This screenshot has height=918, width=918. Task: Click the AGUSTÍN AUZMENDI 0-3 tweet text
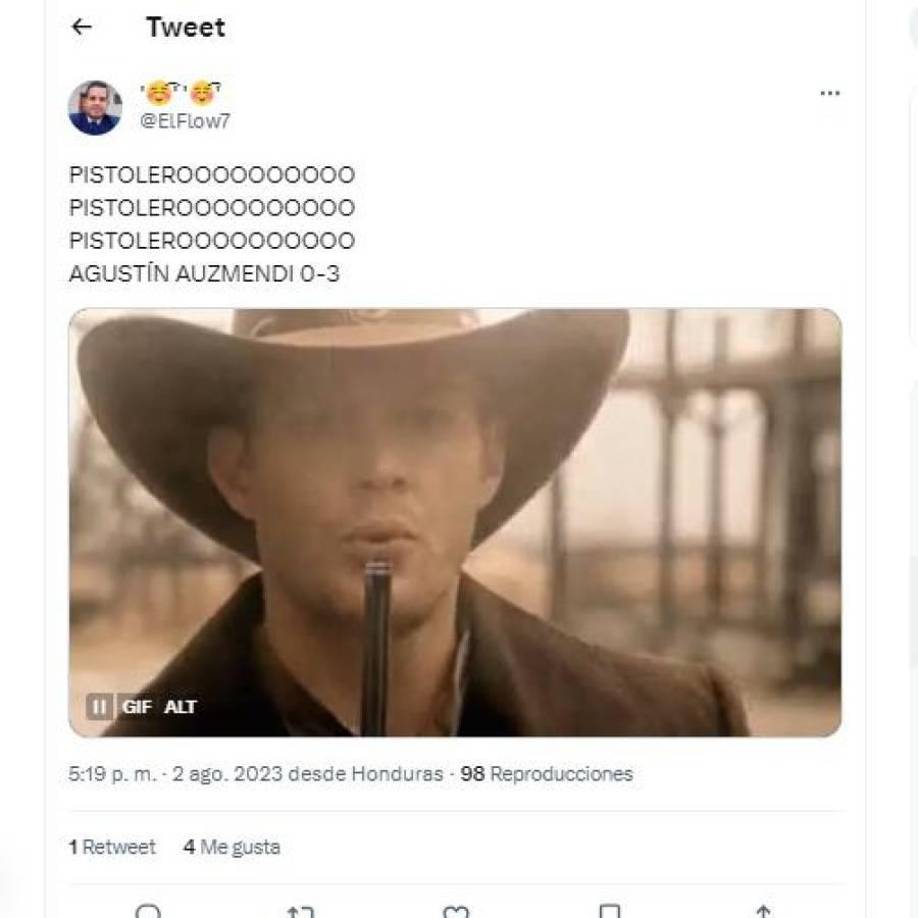coord(204,274)
